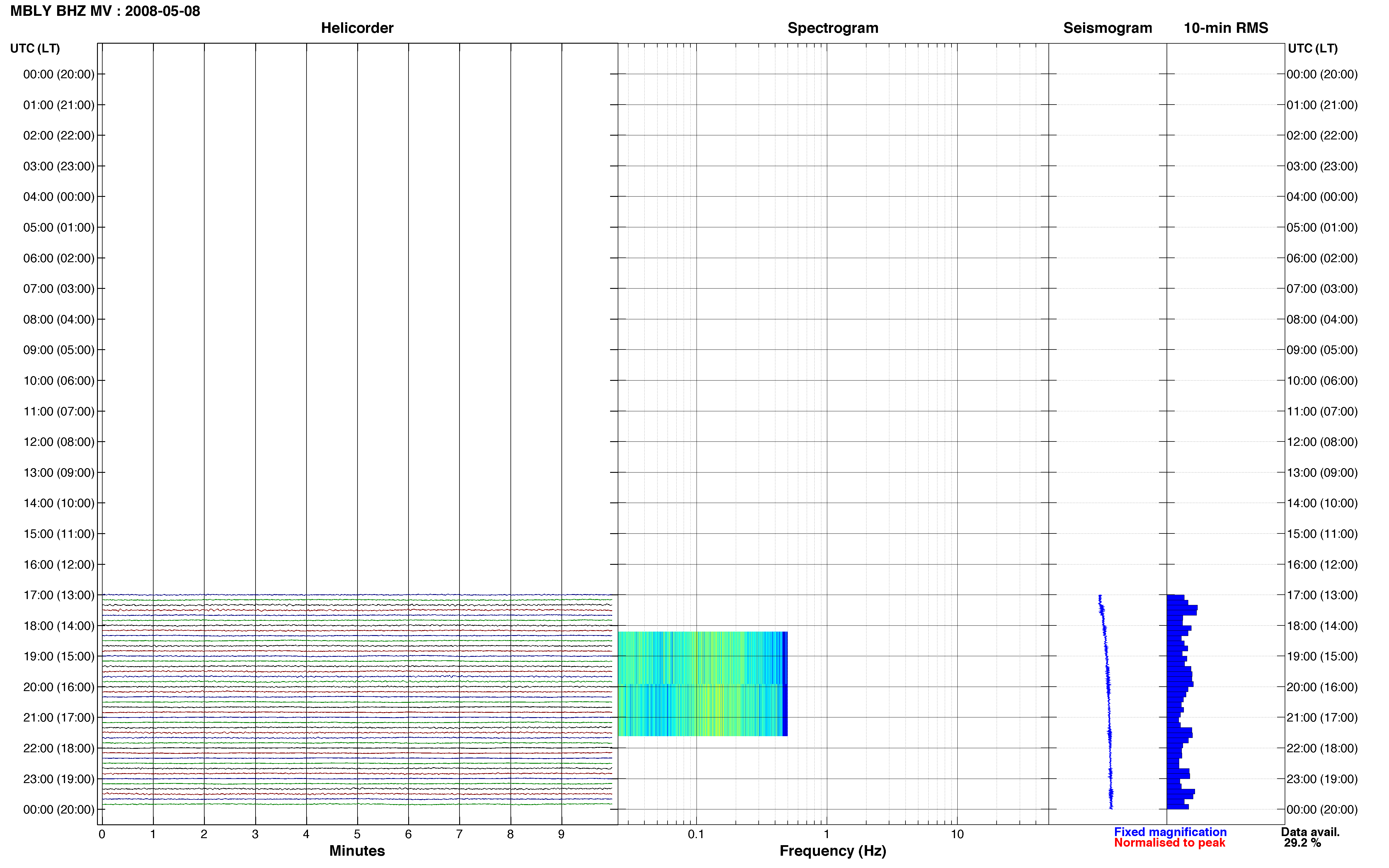Viewport: 1389px width, 868px height.
Task: Click left axis label 15:00 (11:00)
Action: [59, 534]
